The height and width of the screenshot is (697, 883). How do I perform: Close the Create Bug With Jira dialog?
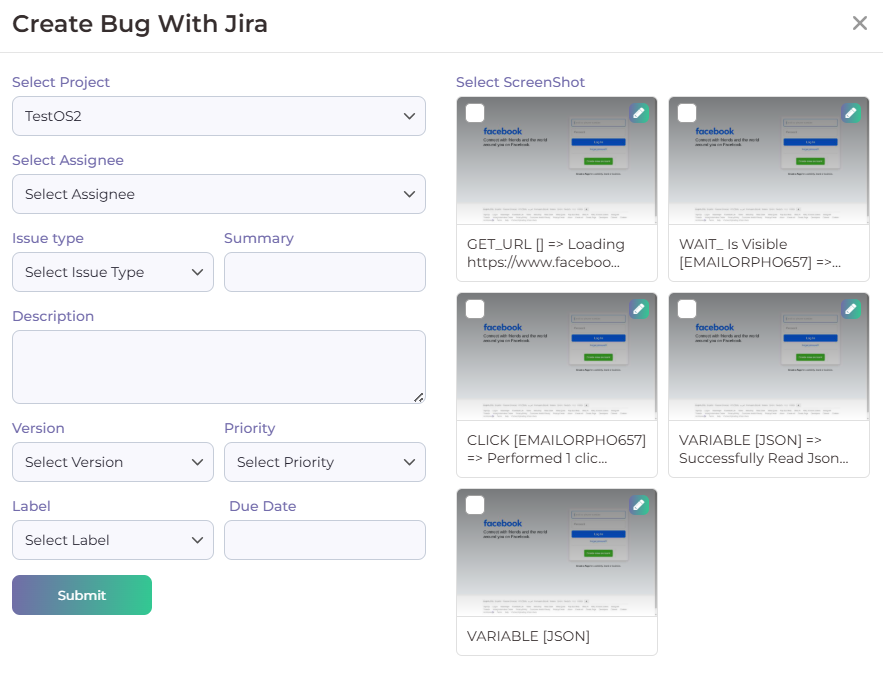click(859, 23)
